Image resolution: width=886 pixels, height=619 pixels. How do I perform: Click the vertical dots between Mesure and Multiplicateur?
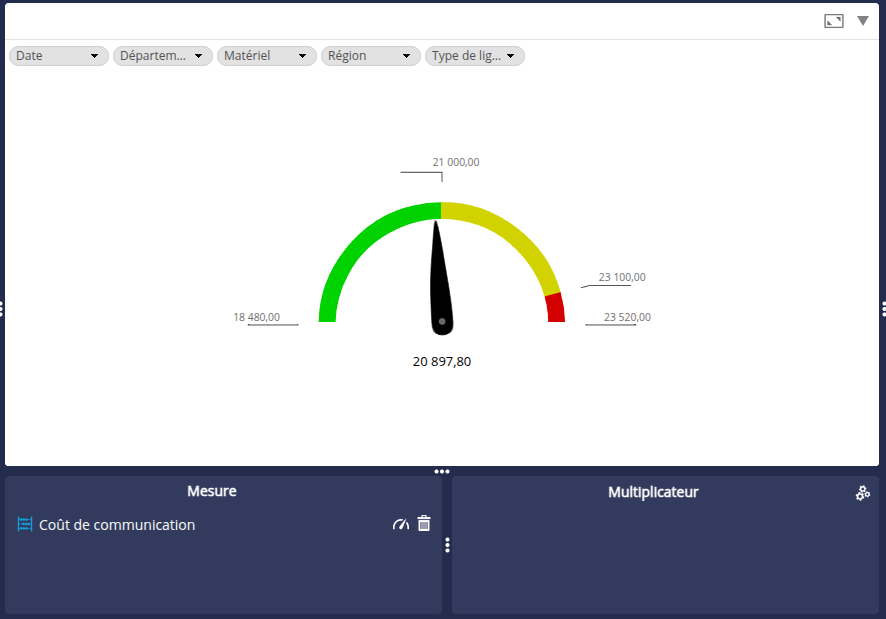[x=447, y=545]
